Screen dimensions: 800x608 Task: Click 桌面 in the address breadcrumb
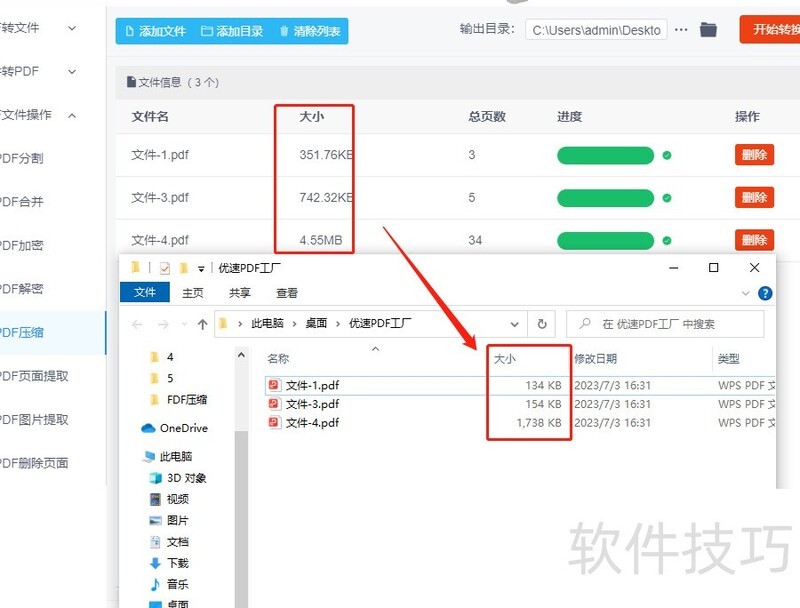click(316, 323)
